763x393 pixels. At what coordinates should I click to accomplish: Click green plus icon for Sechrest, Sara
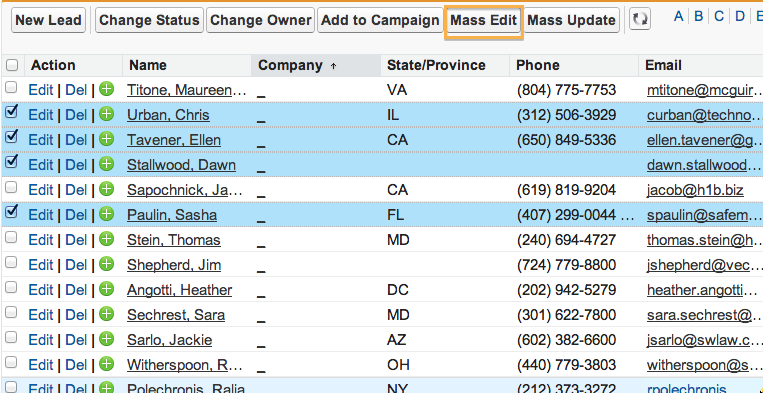click(107, 314)
